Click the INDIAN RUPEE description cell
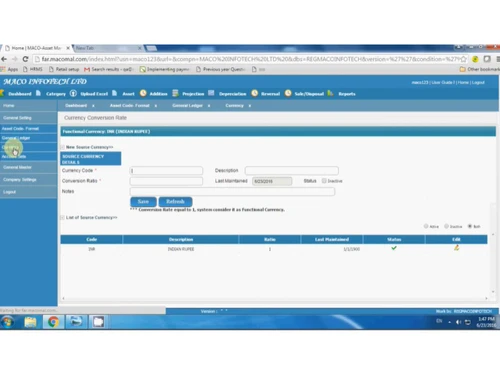Viewport: 500px width, 375px height. 181,249
